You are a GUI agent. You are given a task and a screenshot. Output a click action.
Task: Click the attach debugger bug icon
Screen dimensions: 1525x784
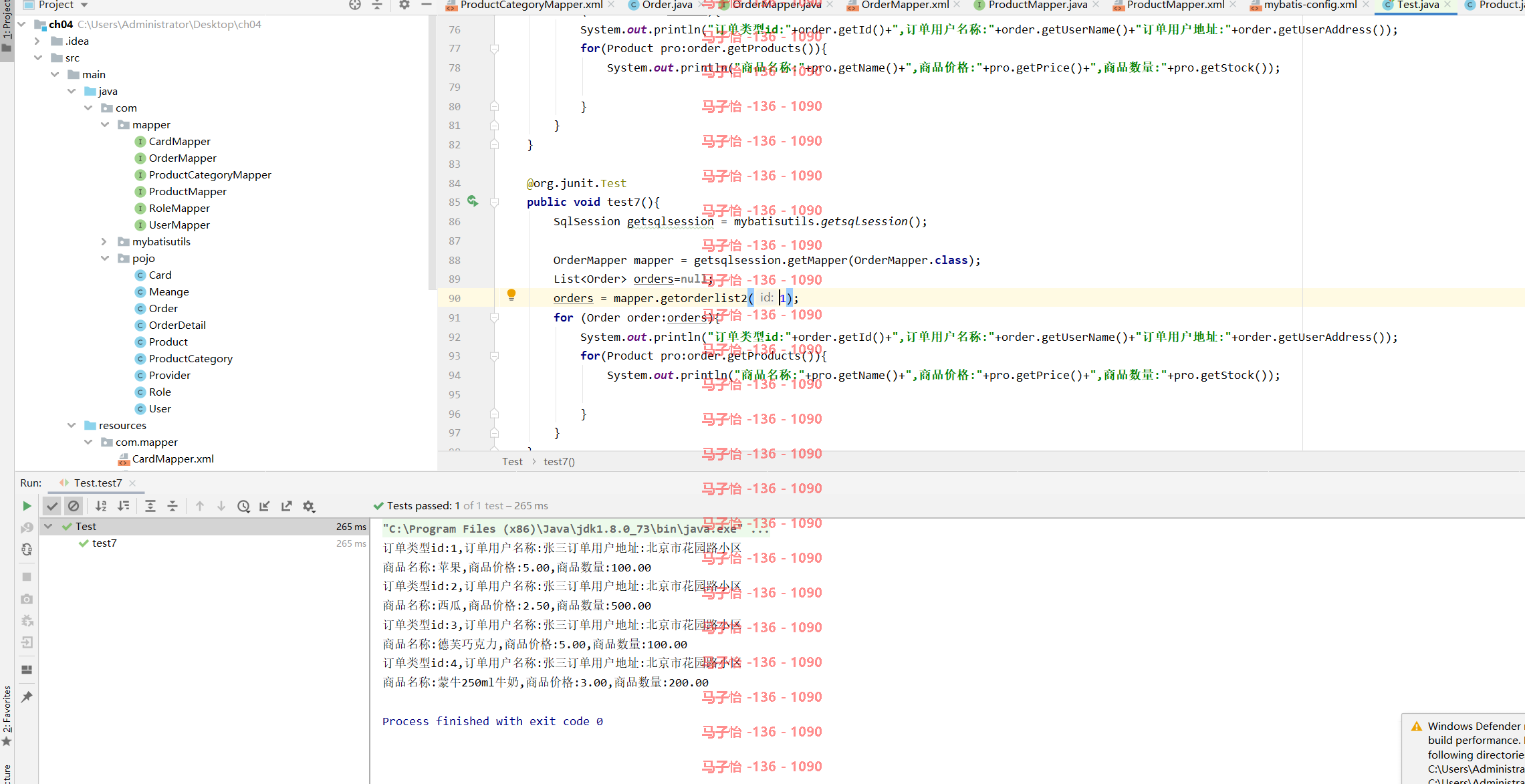27,620
